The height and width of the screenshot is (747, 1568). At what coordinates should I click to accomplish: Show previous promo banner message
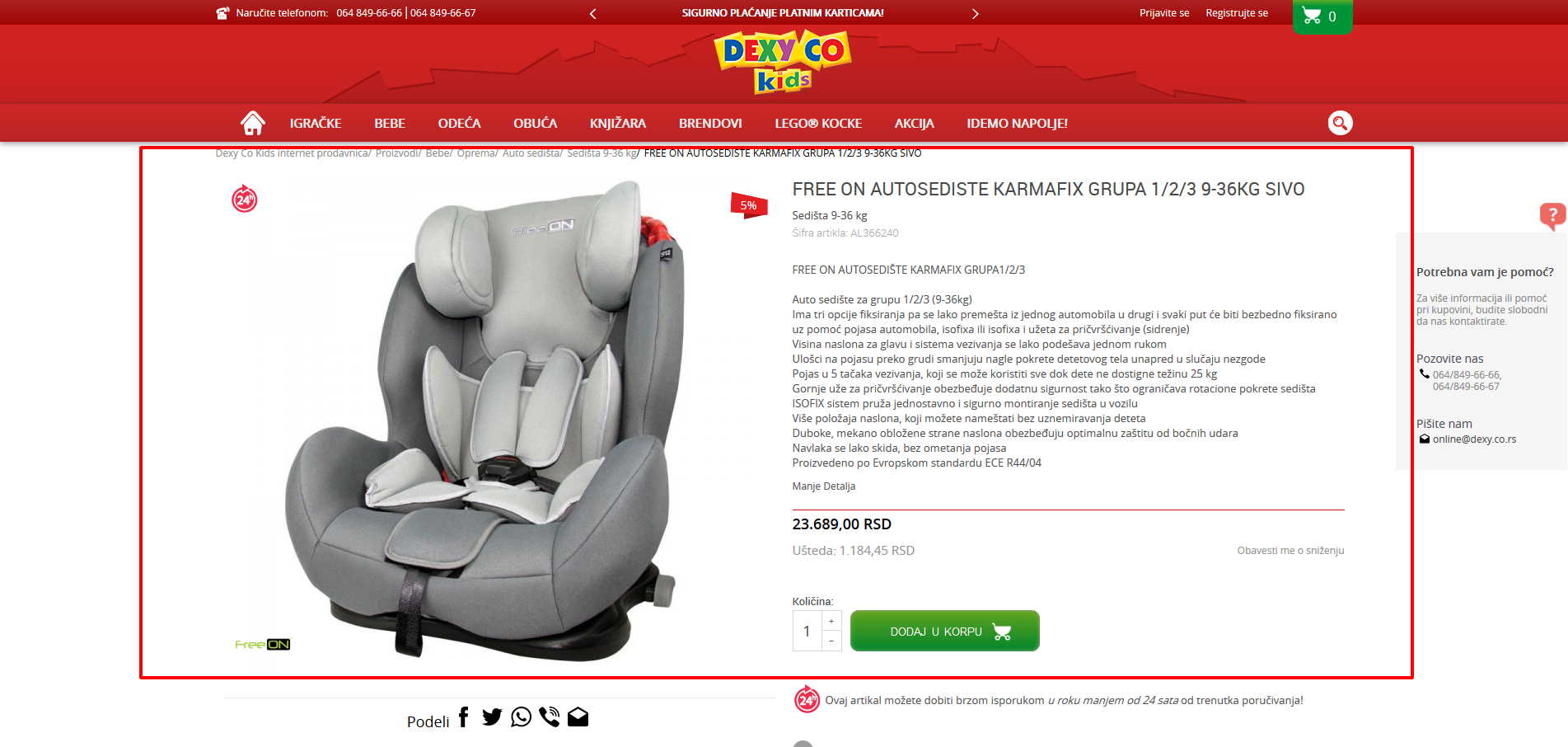(592, 13)
